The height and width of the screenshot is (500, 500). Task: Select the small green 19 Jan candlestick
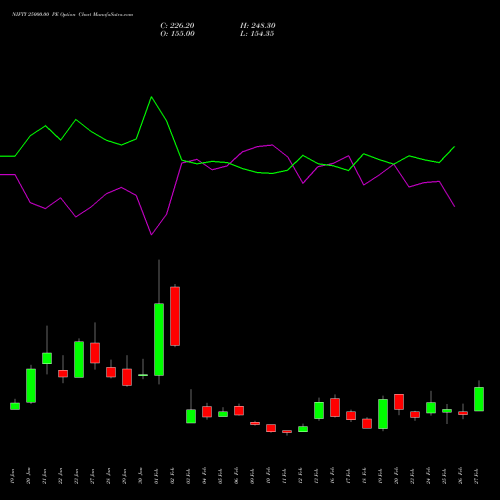coord(15,406)
